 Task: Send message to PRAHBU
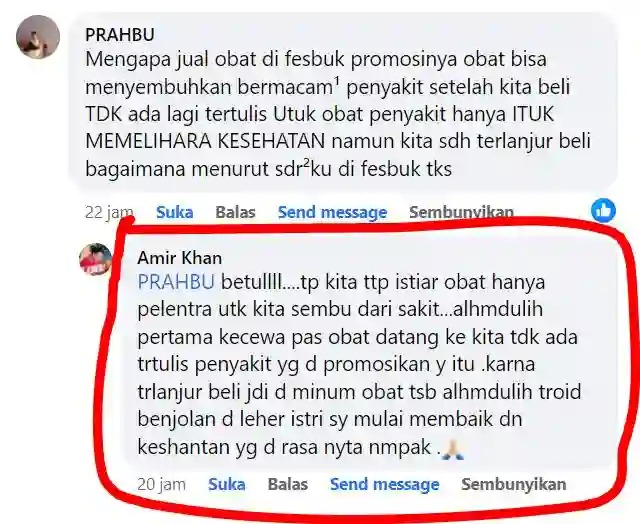[332, 212]
